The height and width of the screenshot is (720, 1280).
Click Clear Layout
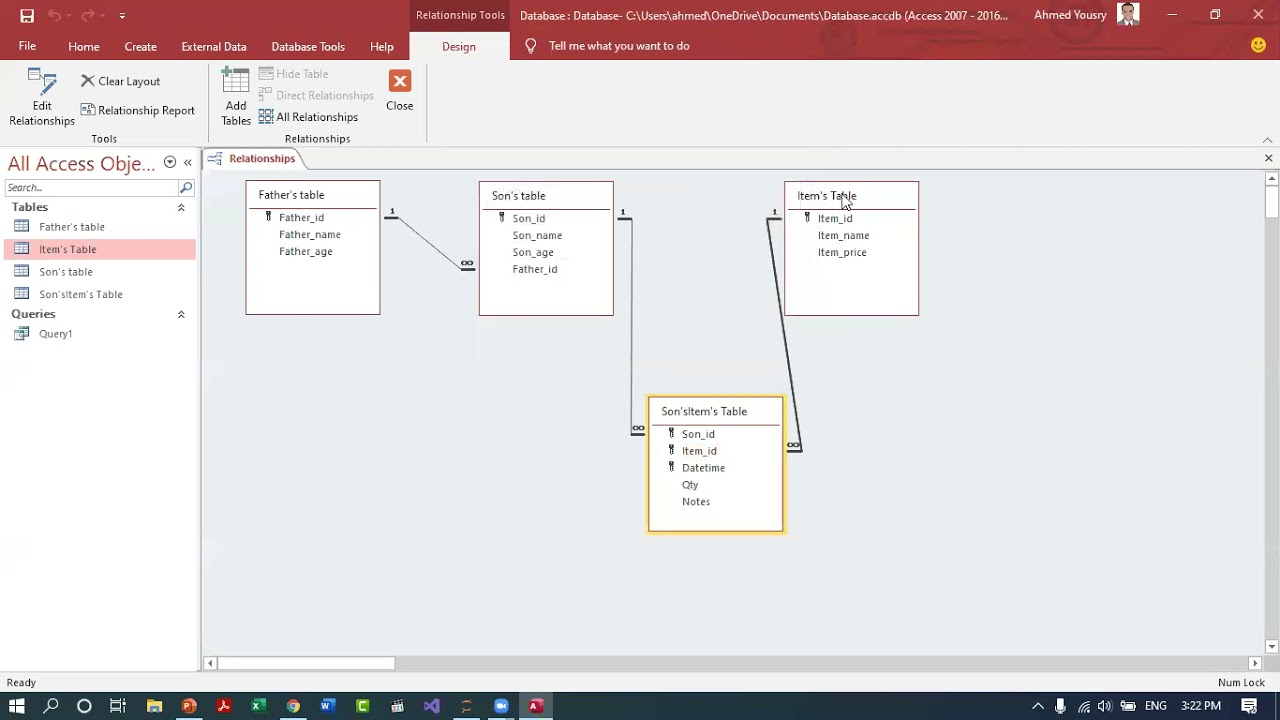[121, 81]
